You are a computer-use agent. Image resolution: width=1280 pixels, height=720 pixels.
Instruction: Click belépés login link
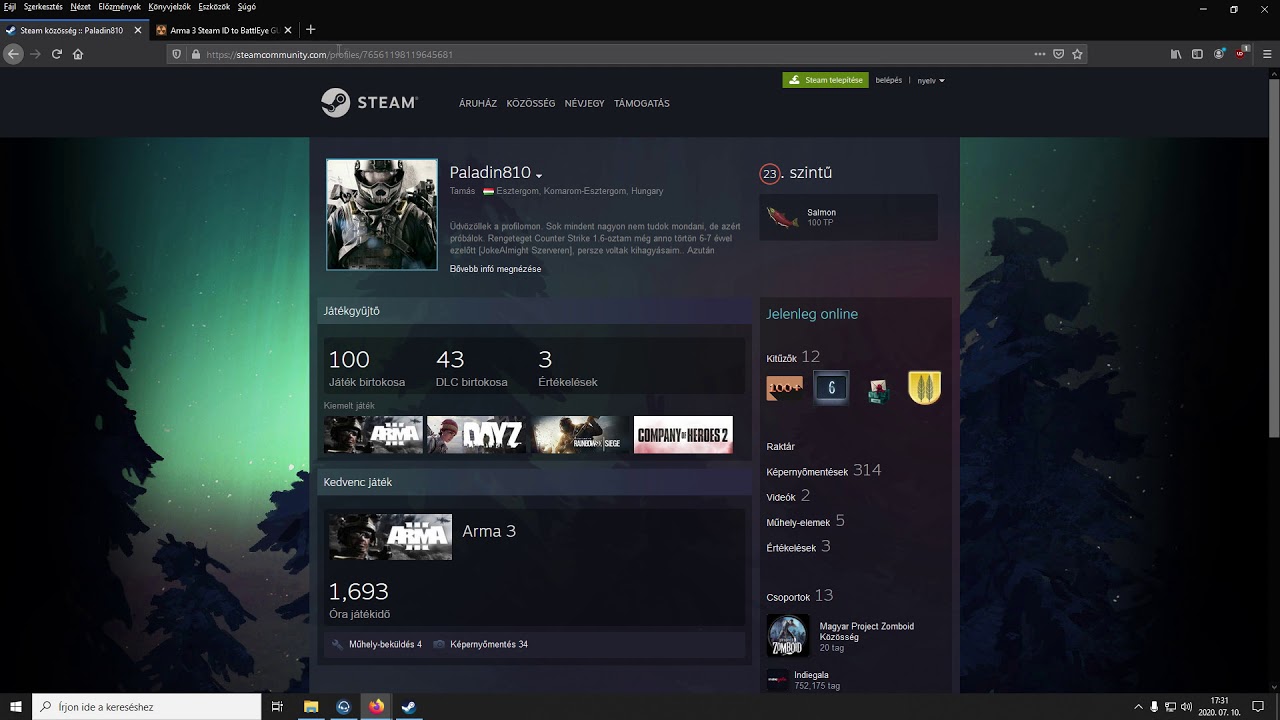889,80
